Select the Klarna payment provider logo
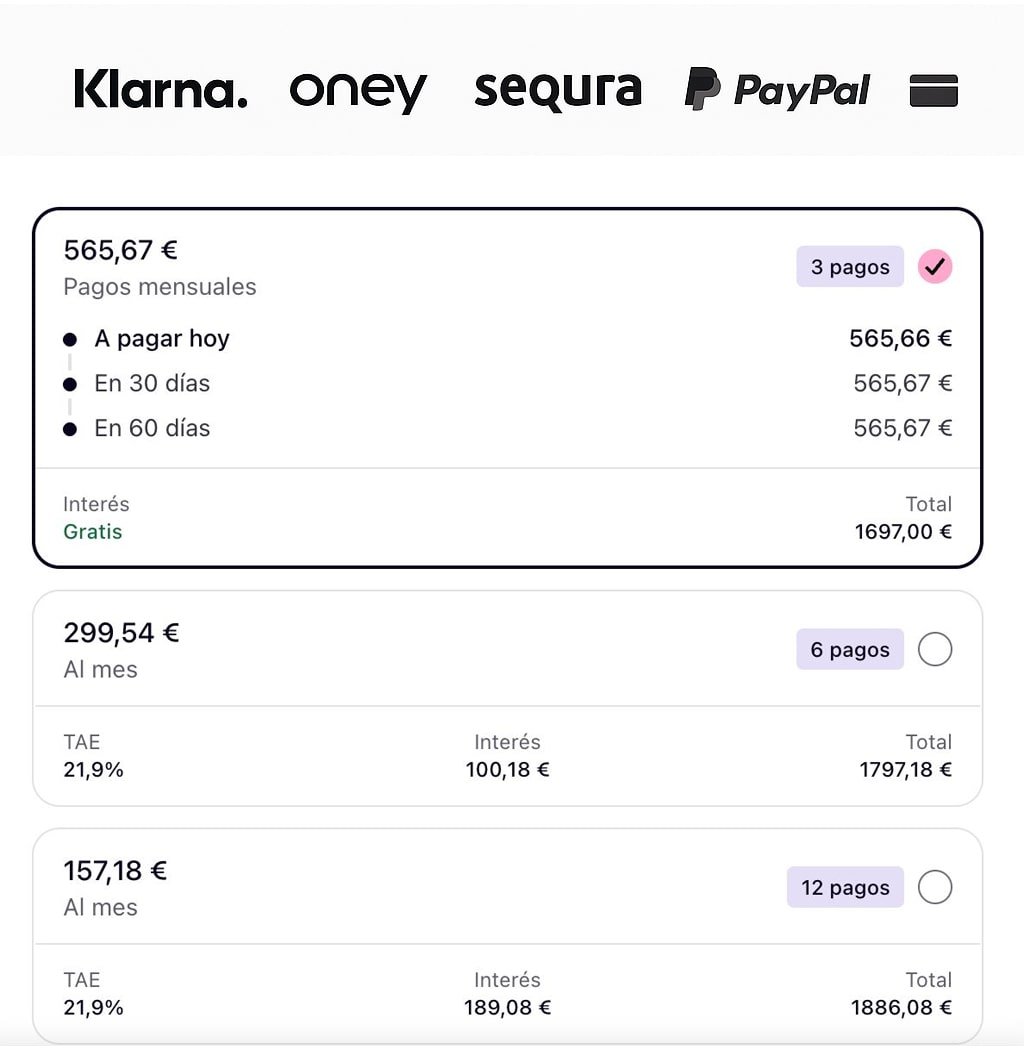 pyautogui.click(x=160, y=90)
